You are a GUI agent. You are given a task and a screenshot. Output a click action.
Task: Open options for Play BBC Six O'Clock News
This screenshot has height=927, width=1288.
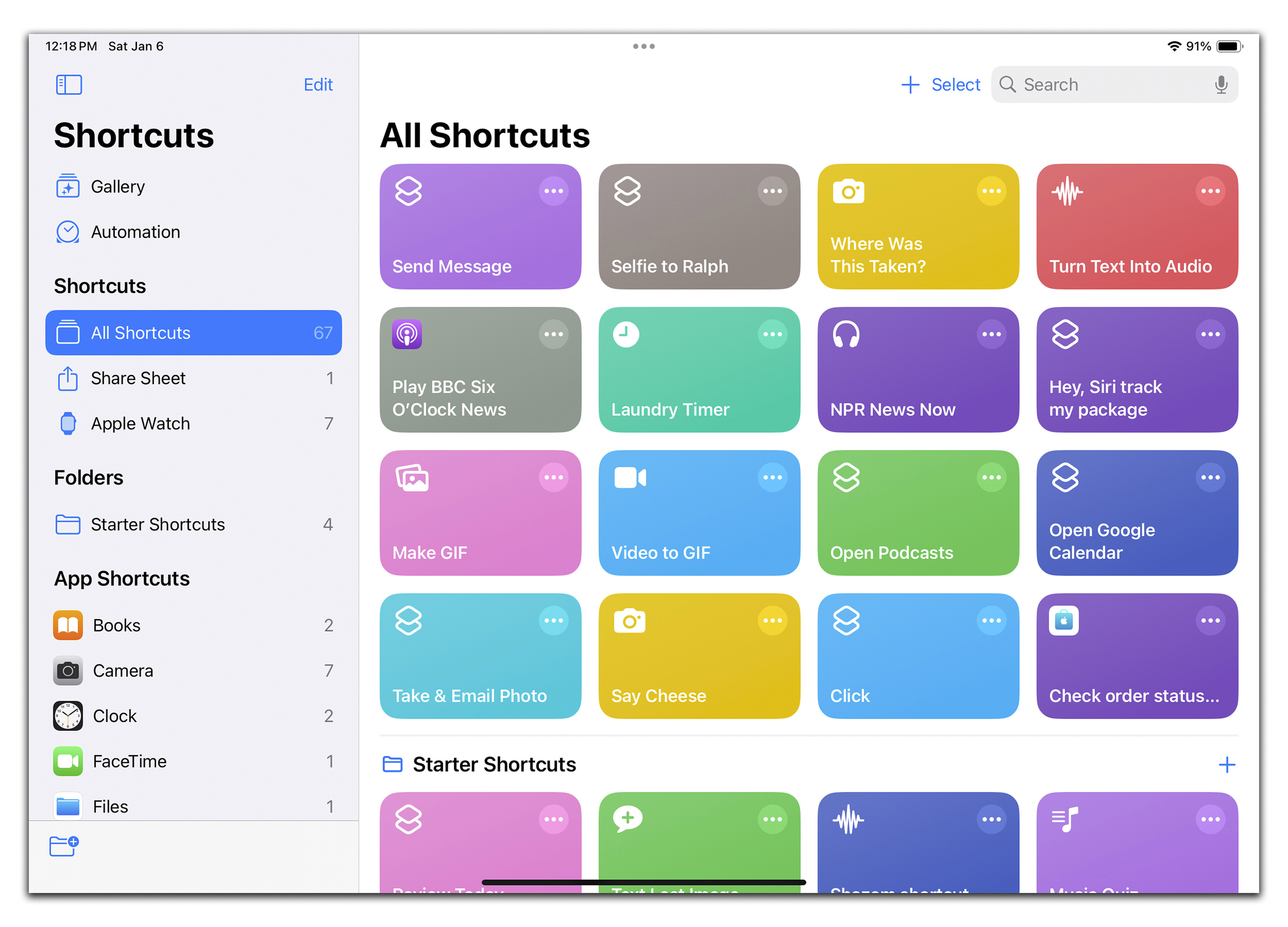point(554,334)
